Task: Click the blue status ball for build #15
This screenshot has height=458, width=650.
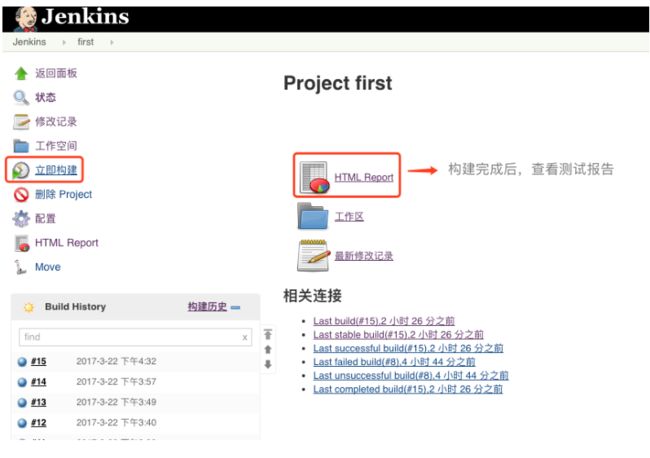Action: pyautogui.click(x=22, y=362)
